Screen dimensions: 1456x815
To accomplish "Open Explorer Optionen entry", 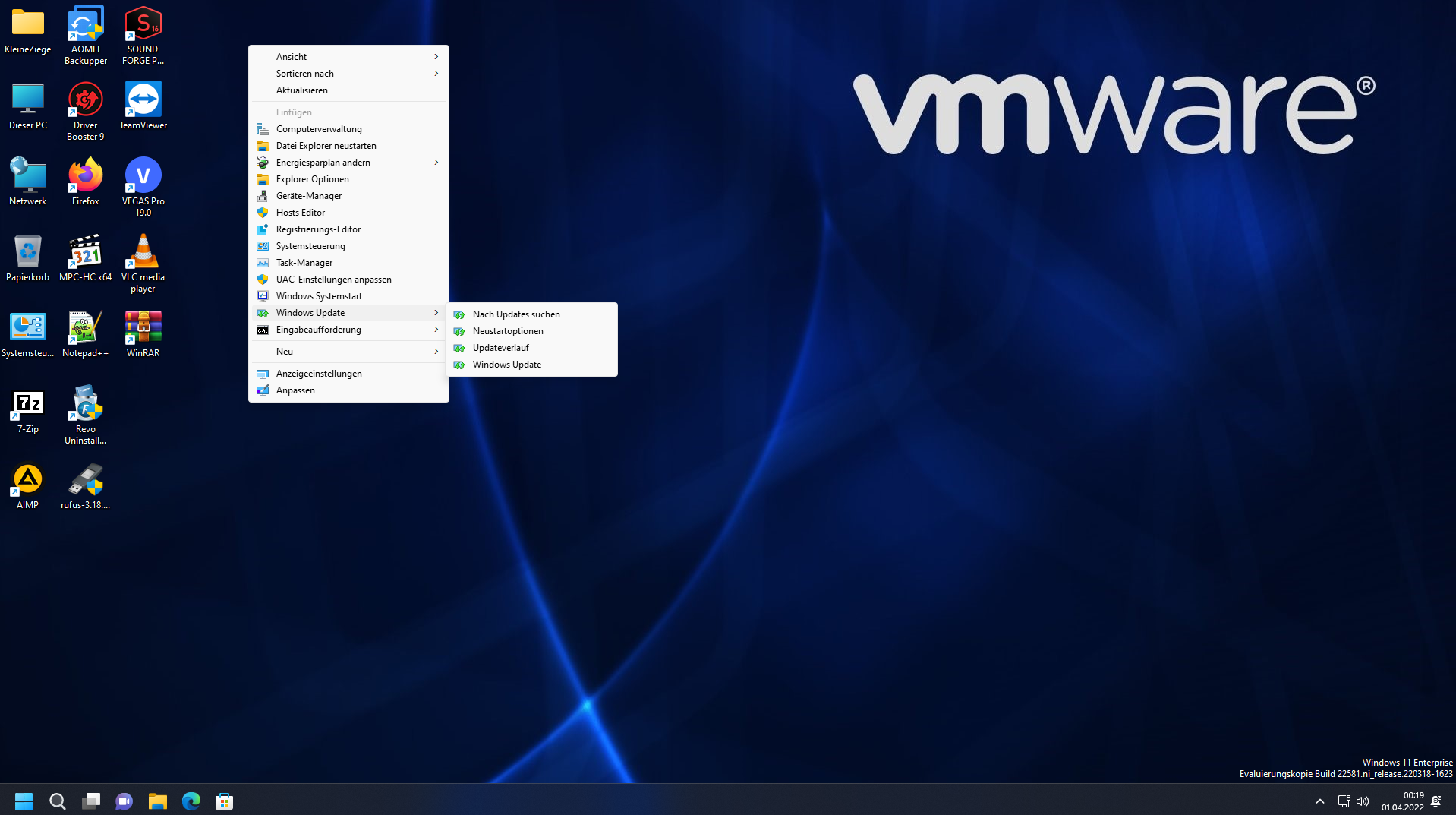I will pos(348,179).
